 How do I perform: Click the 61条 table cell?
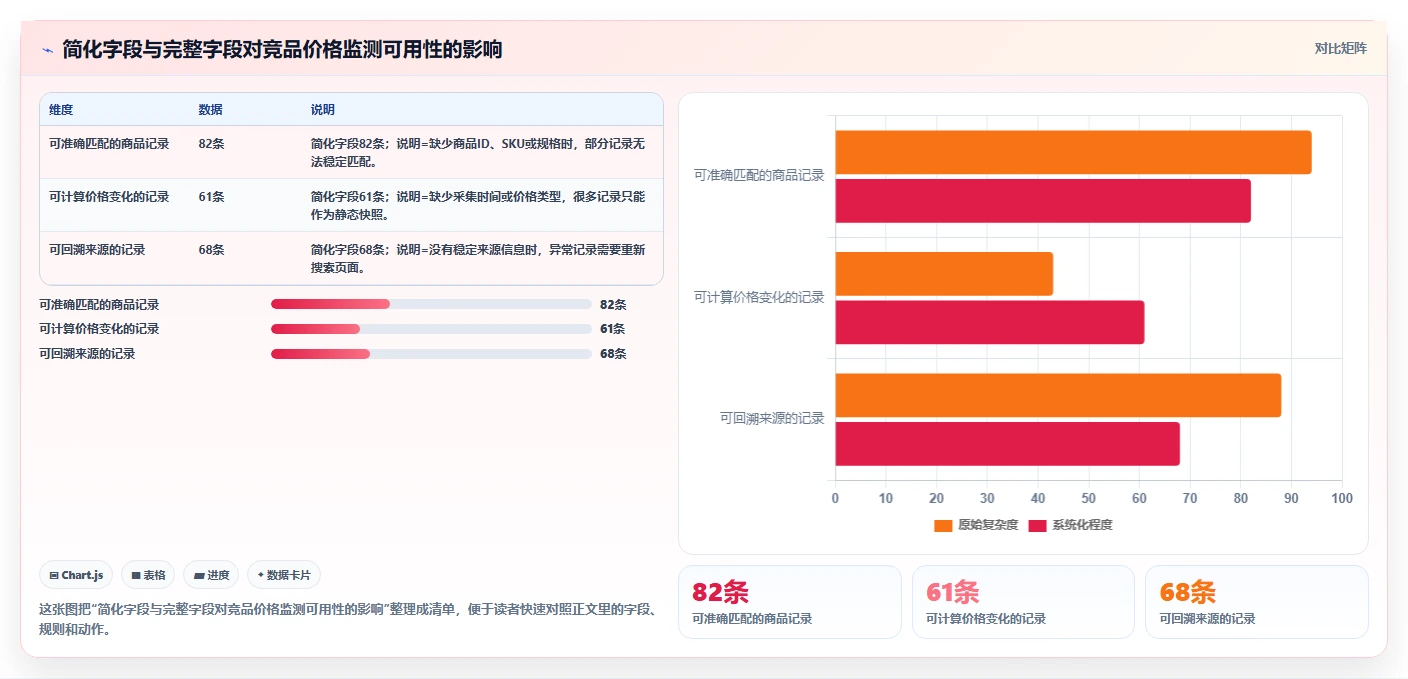(x=211, y=196)
